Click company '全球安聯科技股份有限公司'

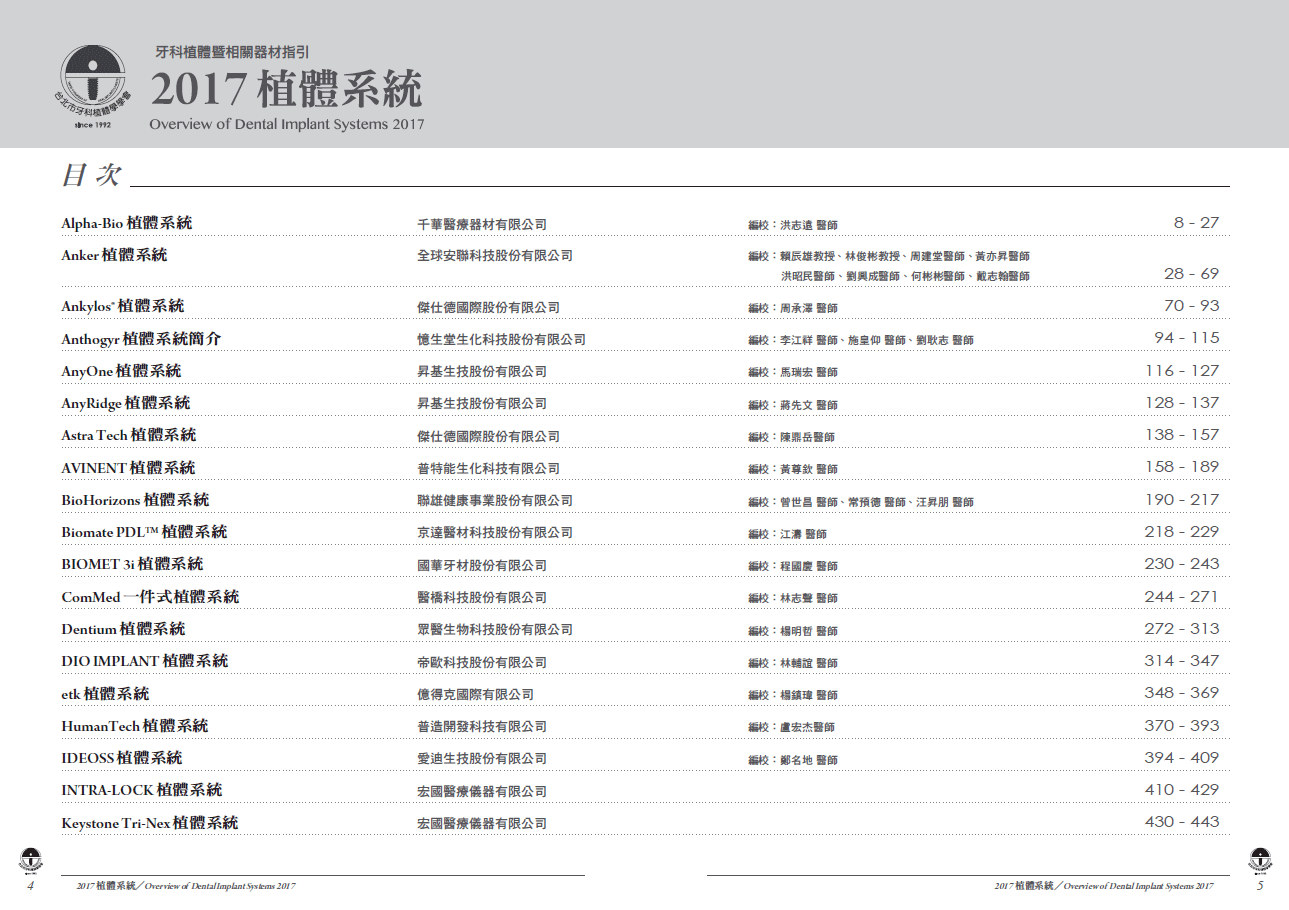(x=495, y=256)
